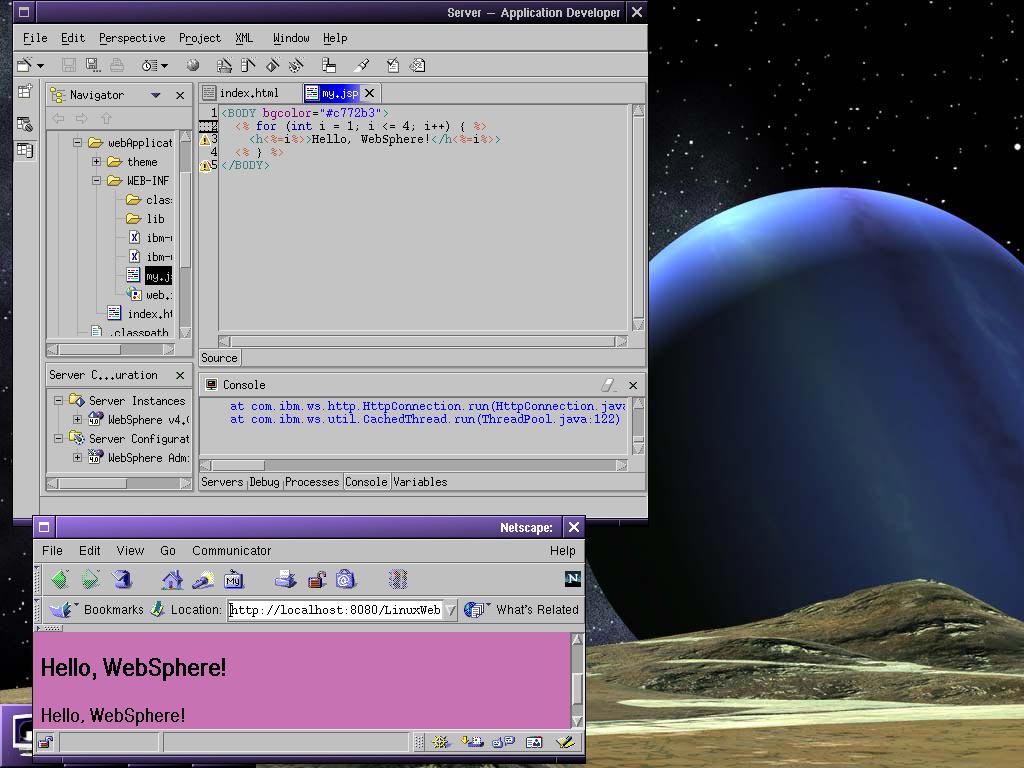This screenshot has height=768, width=1024.
Task: Switch to the Processes tab
Action: [312, 482]
